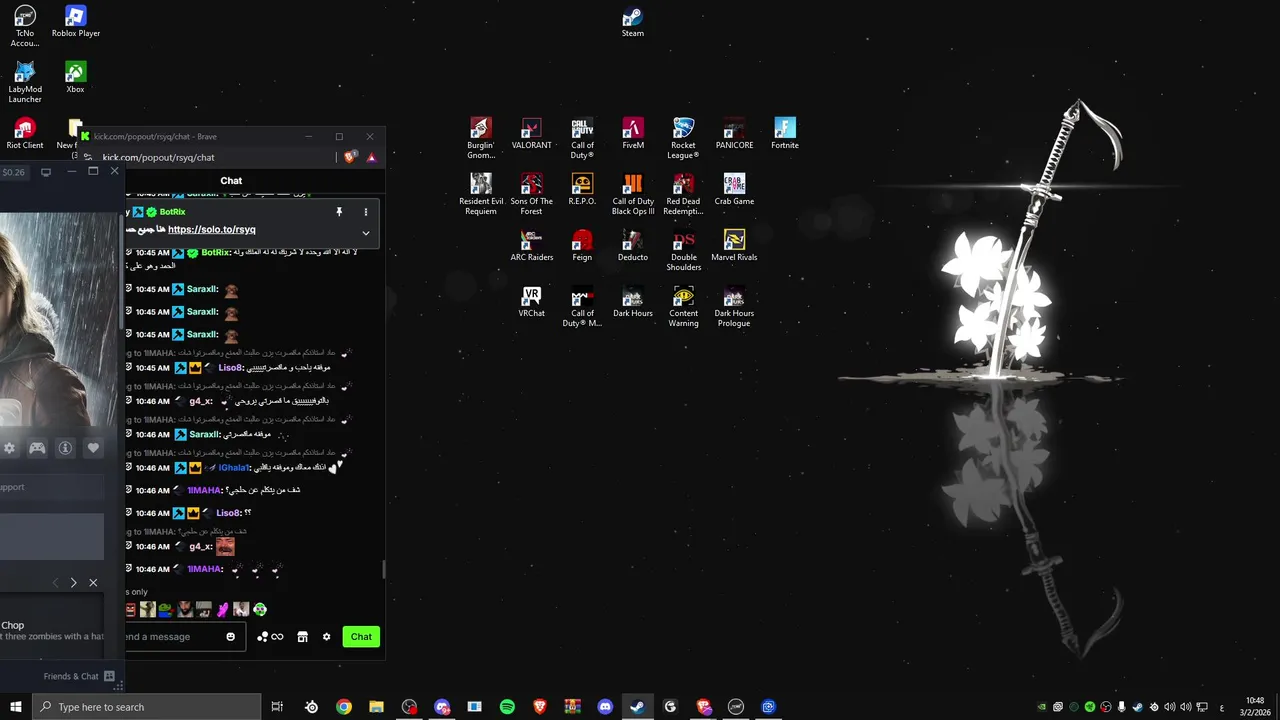The width and height of the screenshot is (1280, 720).
Task: Open game info icon in Steam window
Action: pos(65,448)
